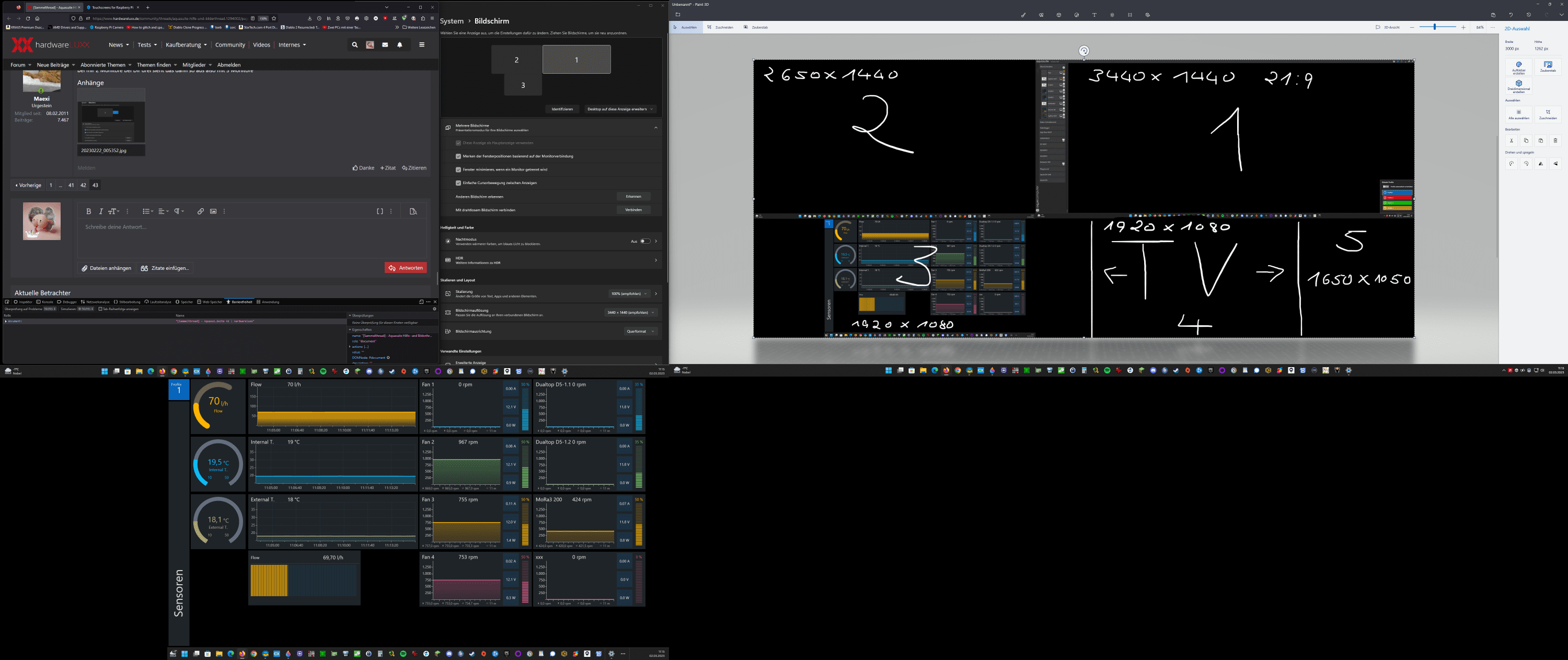The image size is (1568, 660).
Task: Open the 3D shapes tool in Paint 3D
Action: (x=1058, y=15)
